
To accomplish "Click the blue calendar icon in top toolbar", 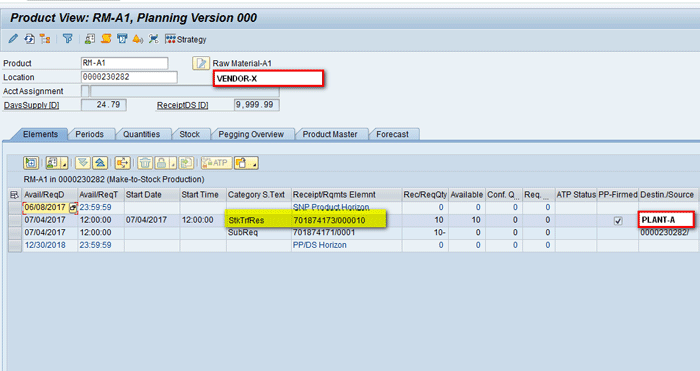I will pos(122,39).
